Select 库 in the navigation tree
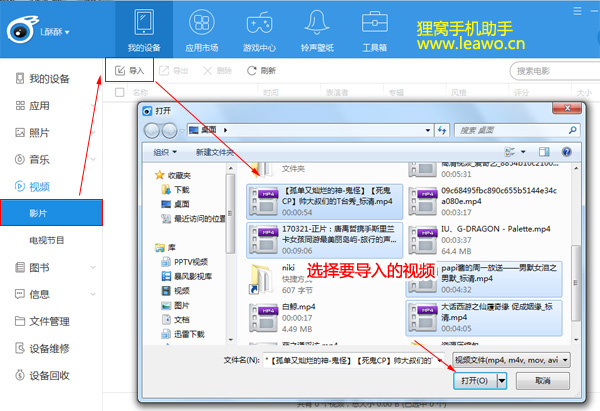Image resolution: width=600 pixels, height=411 pixels. 166,248
